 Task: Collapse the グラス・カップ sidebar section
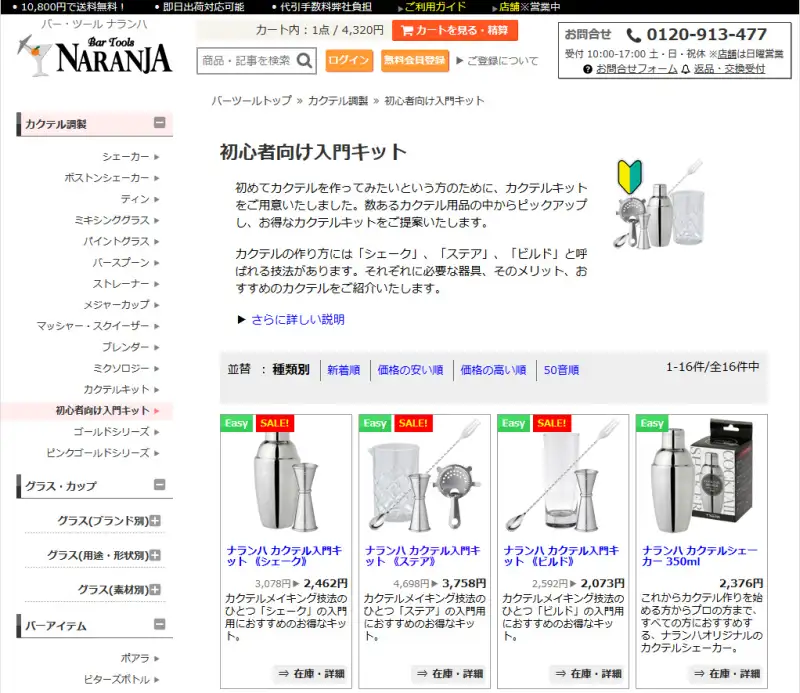pos(160,484)
